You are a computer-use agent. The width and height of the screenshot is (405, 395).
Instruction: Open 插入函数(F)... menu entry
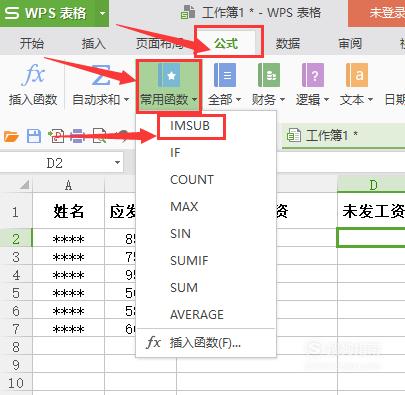point(206,343)
